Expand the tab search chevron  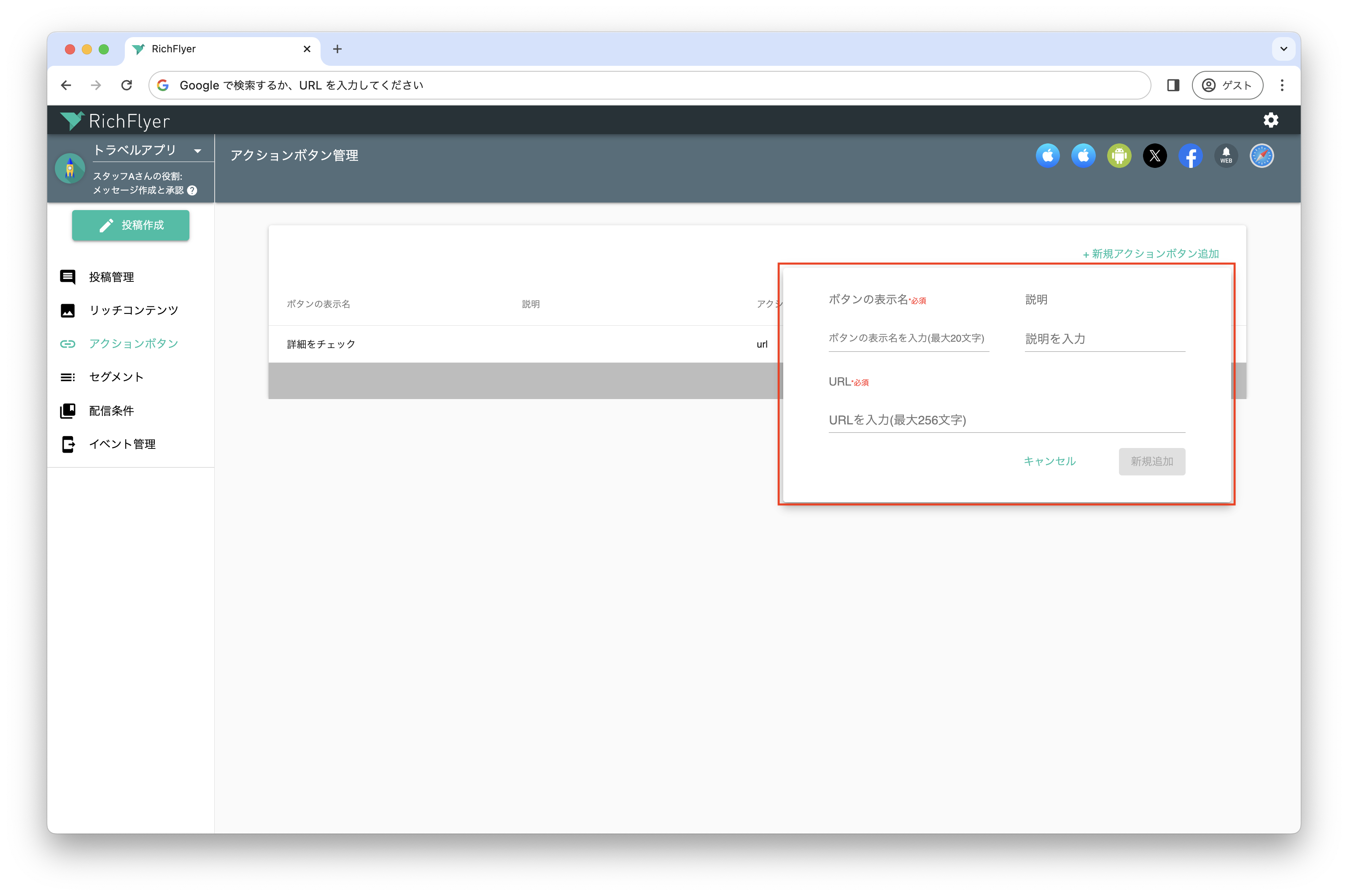point(1283,49)
